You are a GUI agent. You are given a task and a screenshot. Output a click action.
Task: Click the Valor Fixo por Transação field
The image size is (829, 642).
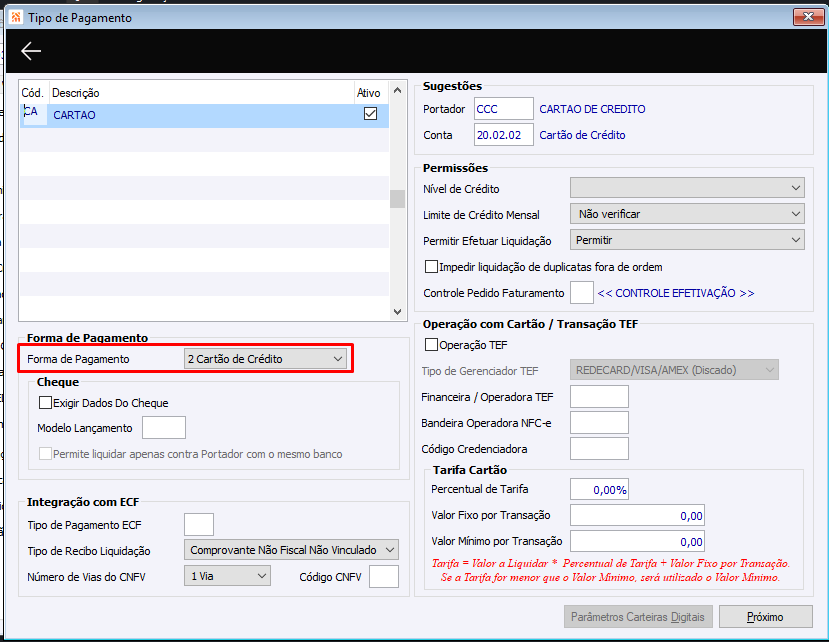pyautogui.click(x=637, y=515)
